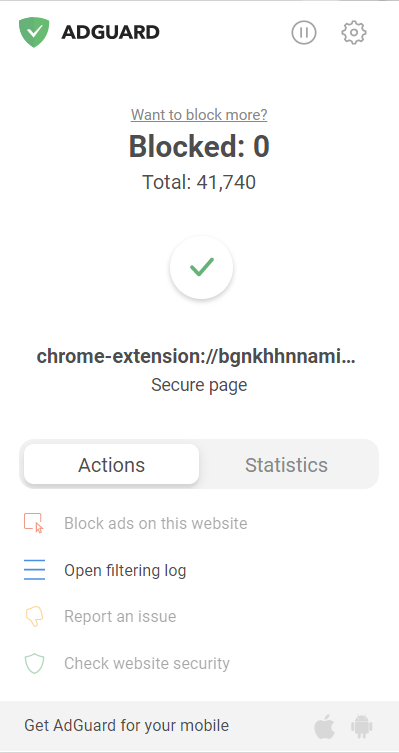Click the "Get AdGuard for your mobile" text

click(127, 726)
